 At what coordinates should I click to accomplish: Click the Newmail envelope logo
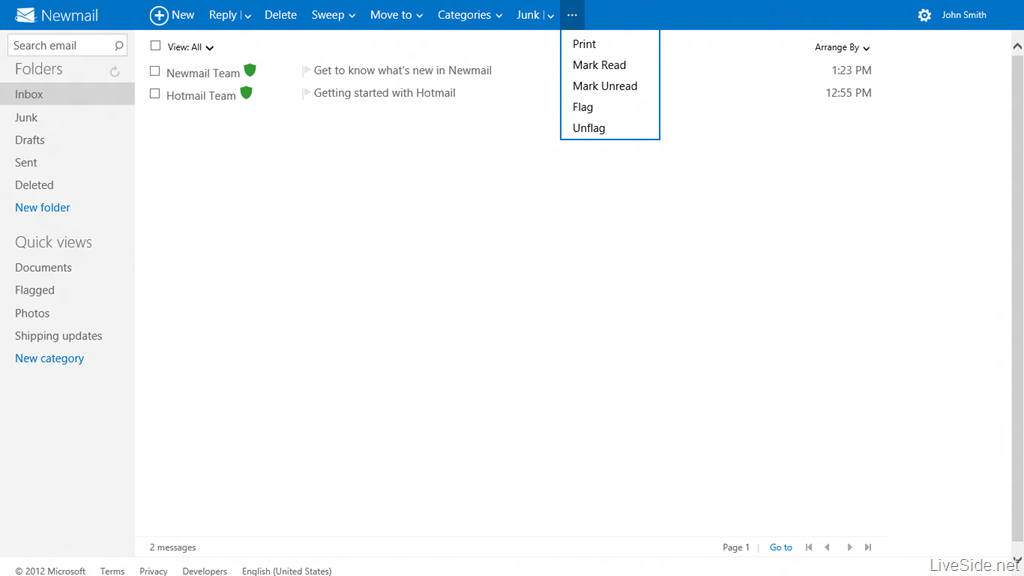click(25, 15)
